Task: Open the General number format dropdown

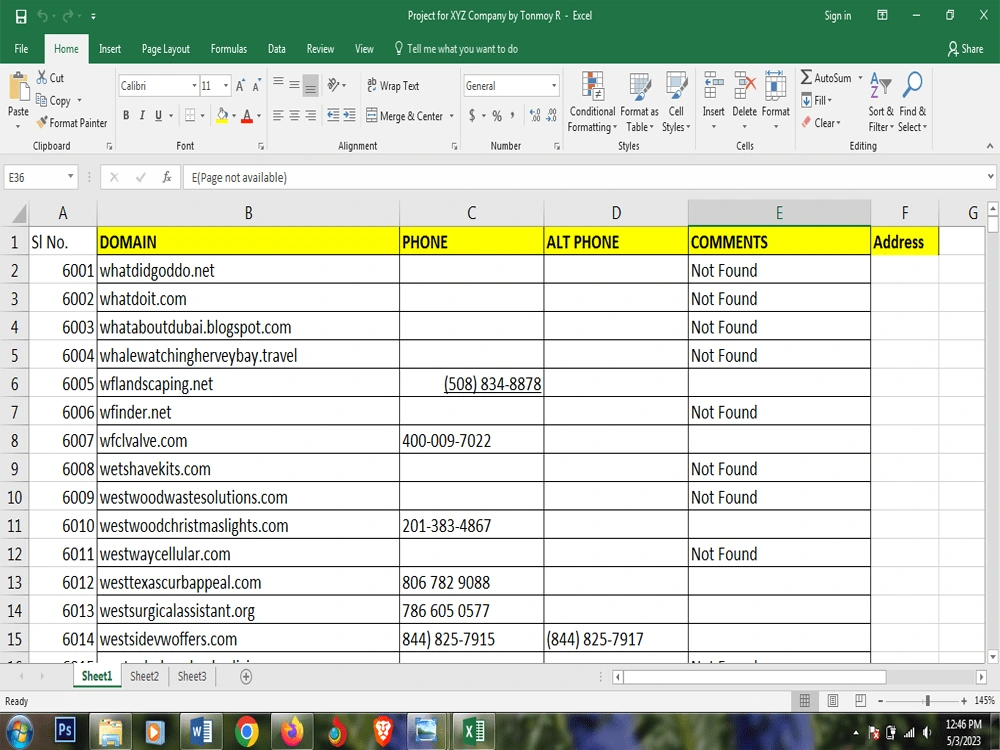Action: coord(554,85)
